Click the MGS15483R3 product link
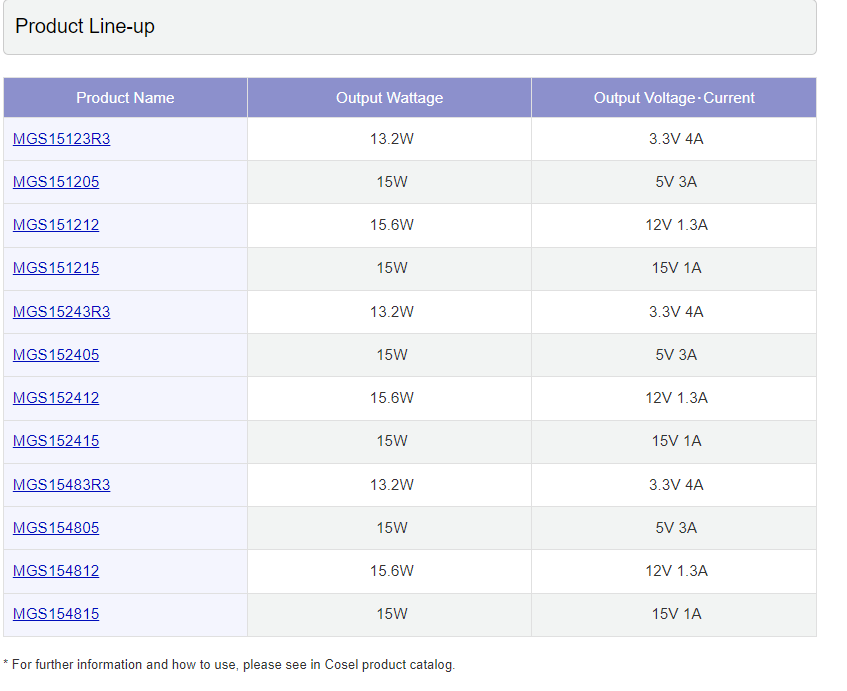This screenshot has width=847, height=691. tap(61, 485)
